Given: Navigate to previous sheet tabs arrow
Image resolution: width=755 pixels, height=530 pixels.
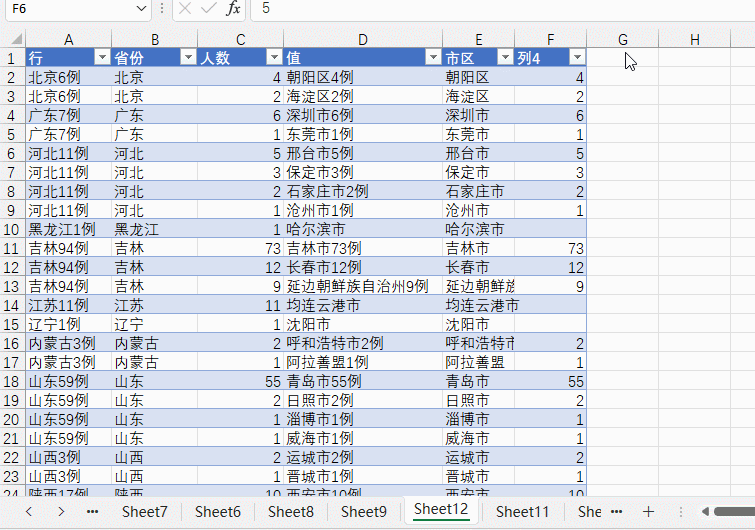Looking at the screenshot, I should (x=29, y=511).
